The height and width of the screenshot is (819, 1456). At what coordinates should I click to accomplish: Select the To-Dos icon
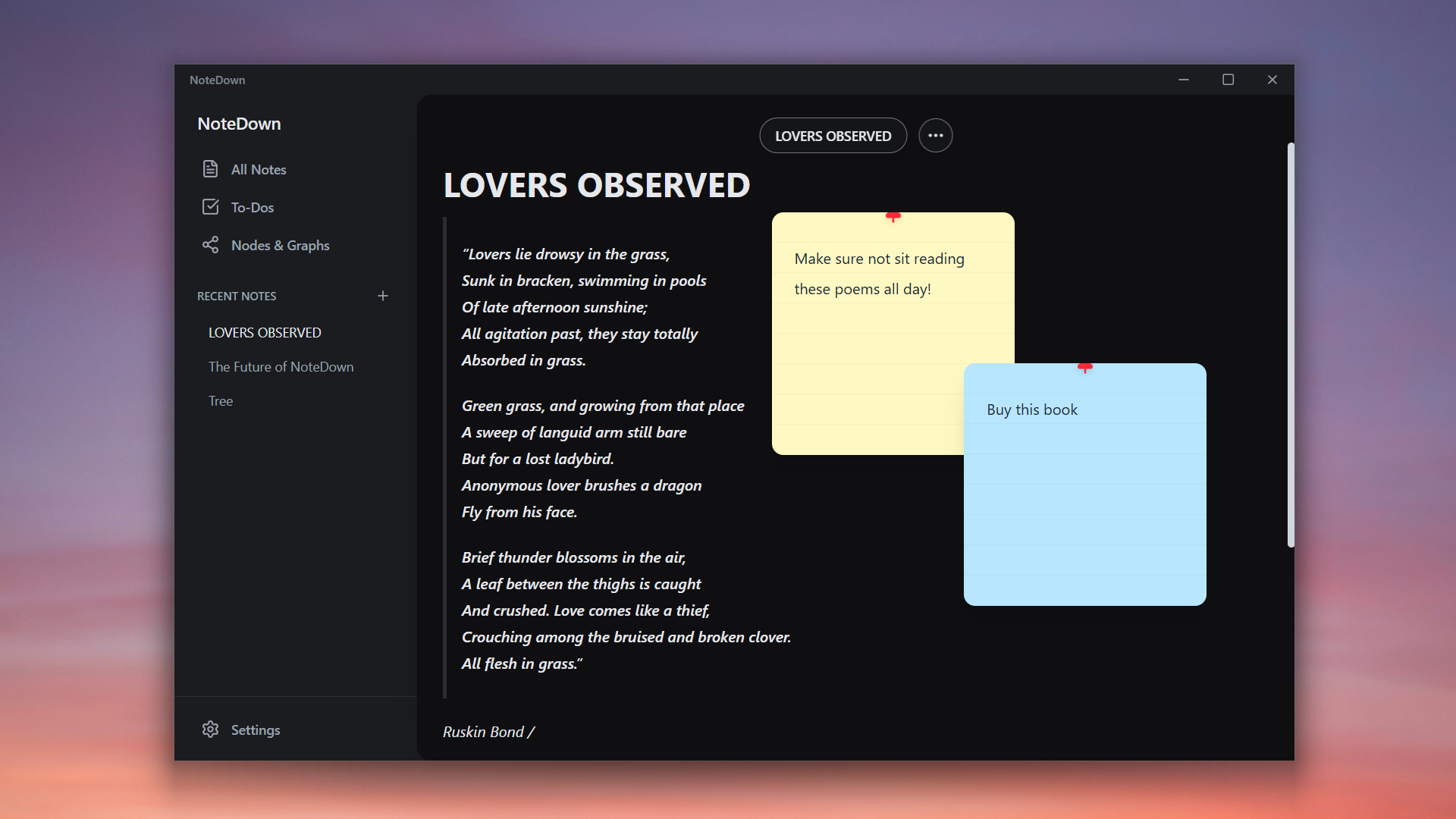click(x=211, y=206)
